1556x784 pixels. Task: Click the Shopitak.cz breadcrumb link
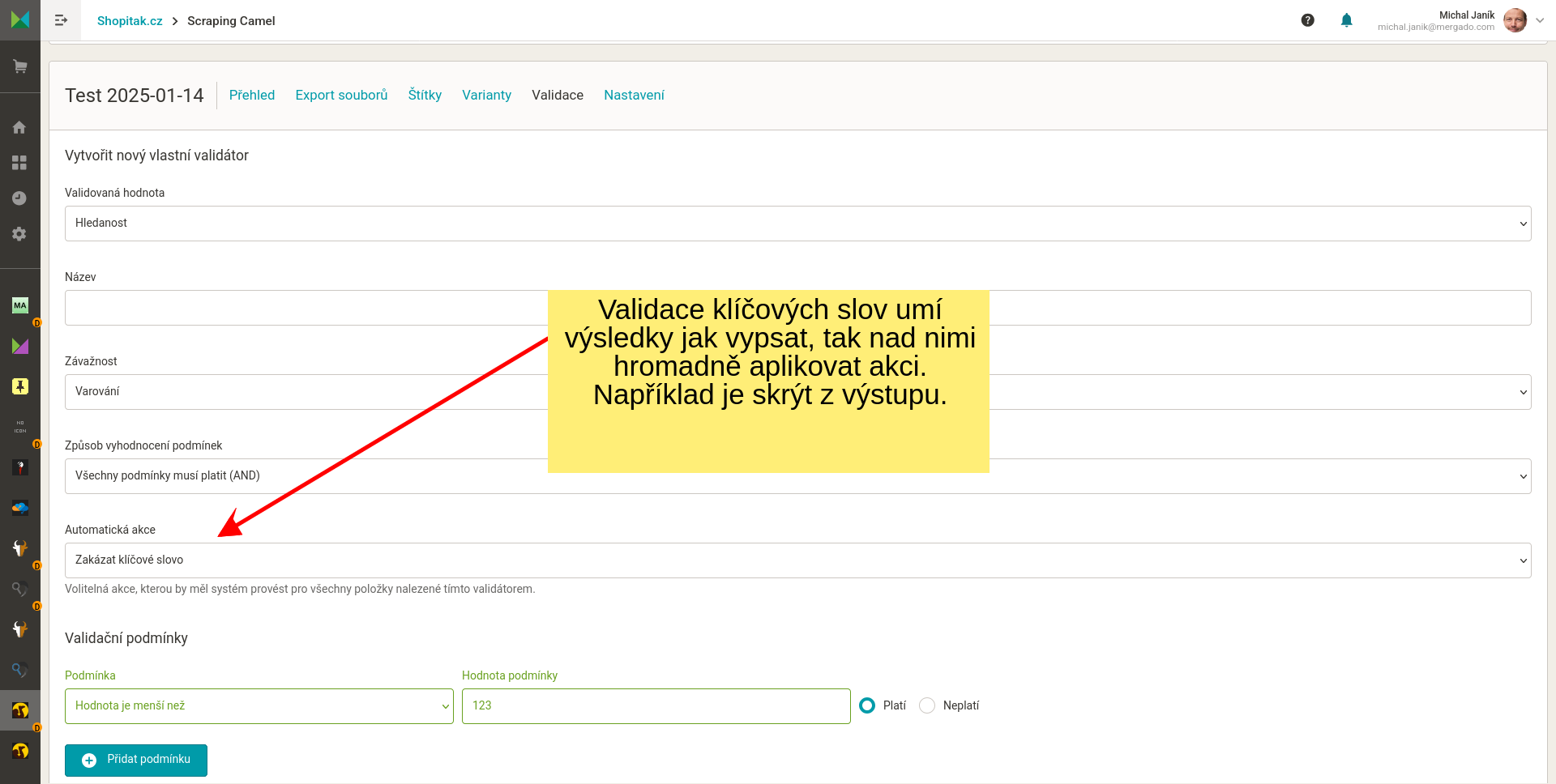(130, 21)
